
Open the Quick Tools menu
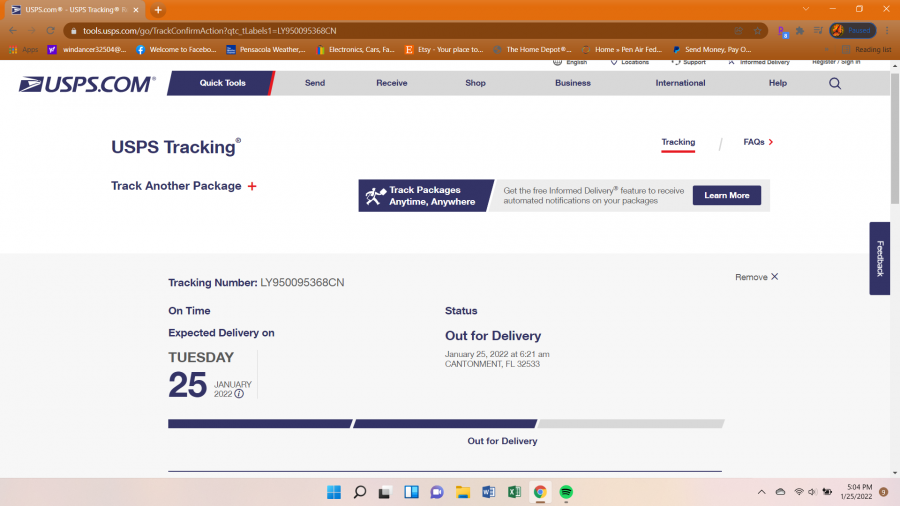click(222, 83)
